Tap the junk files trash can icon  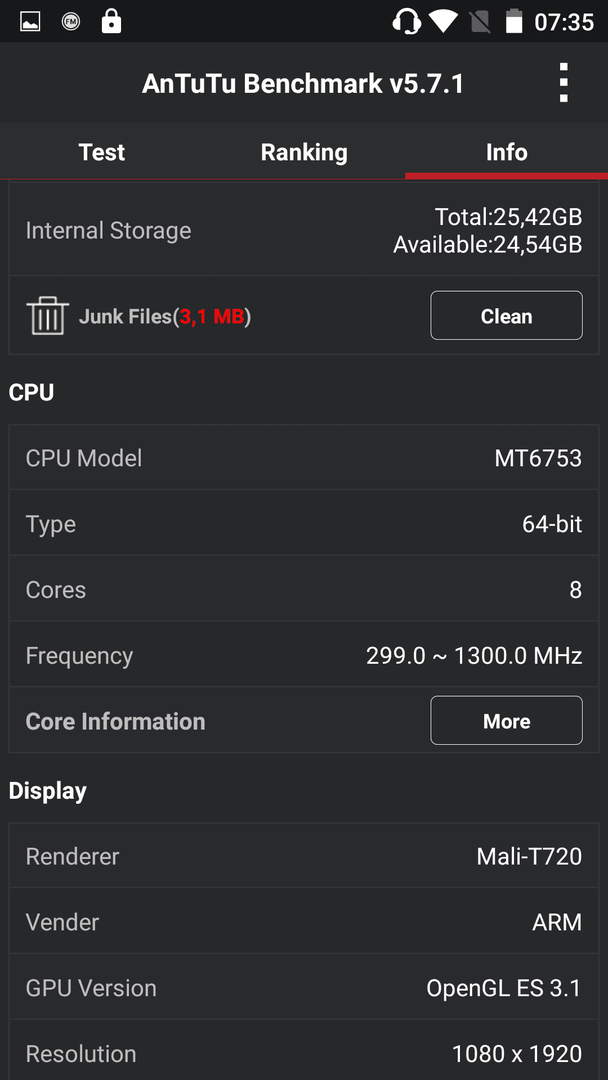pos(48,315)
